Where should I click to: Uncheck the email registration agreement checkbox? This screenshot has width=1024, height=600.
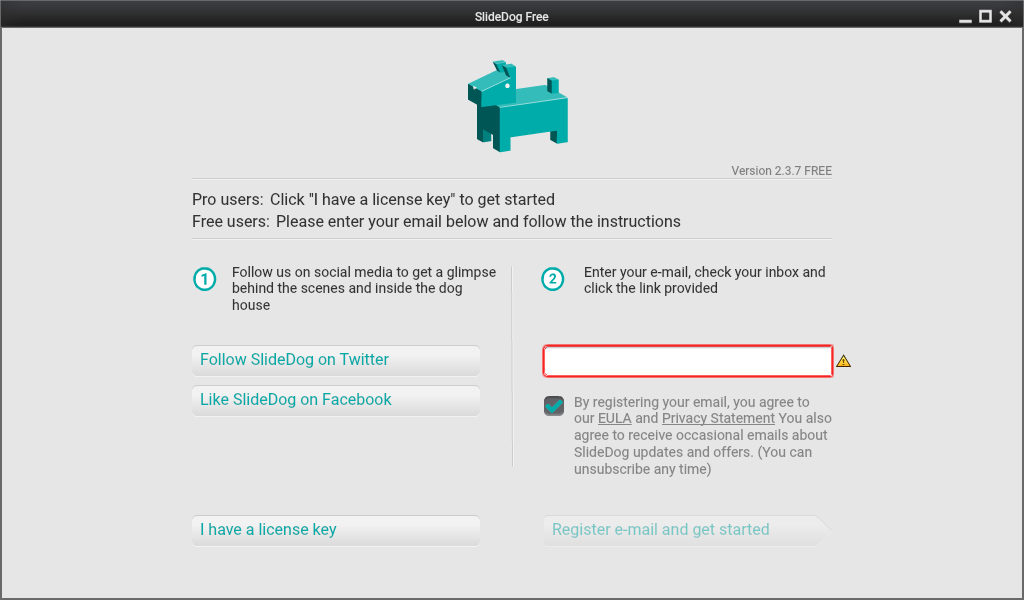tap(554, 406)
